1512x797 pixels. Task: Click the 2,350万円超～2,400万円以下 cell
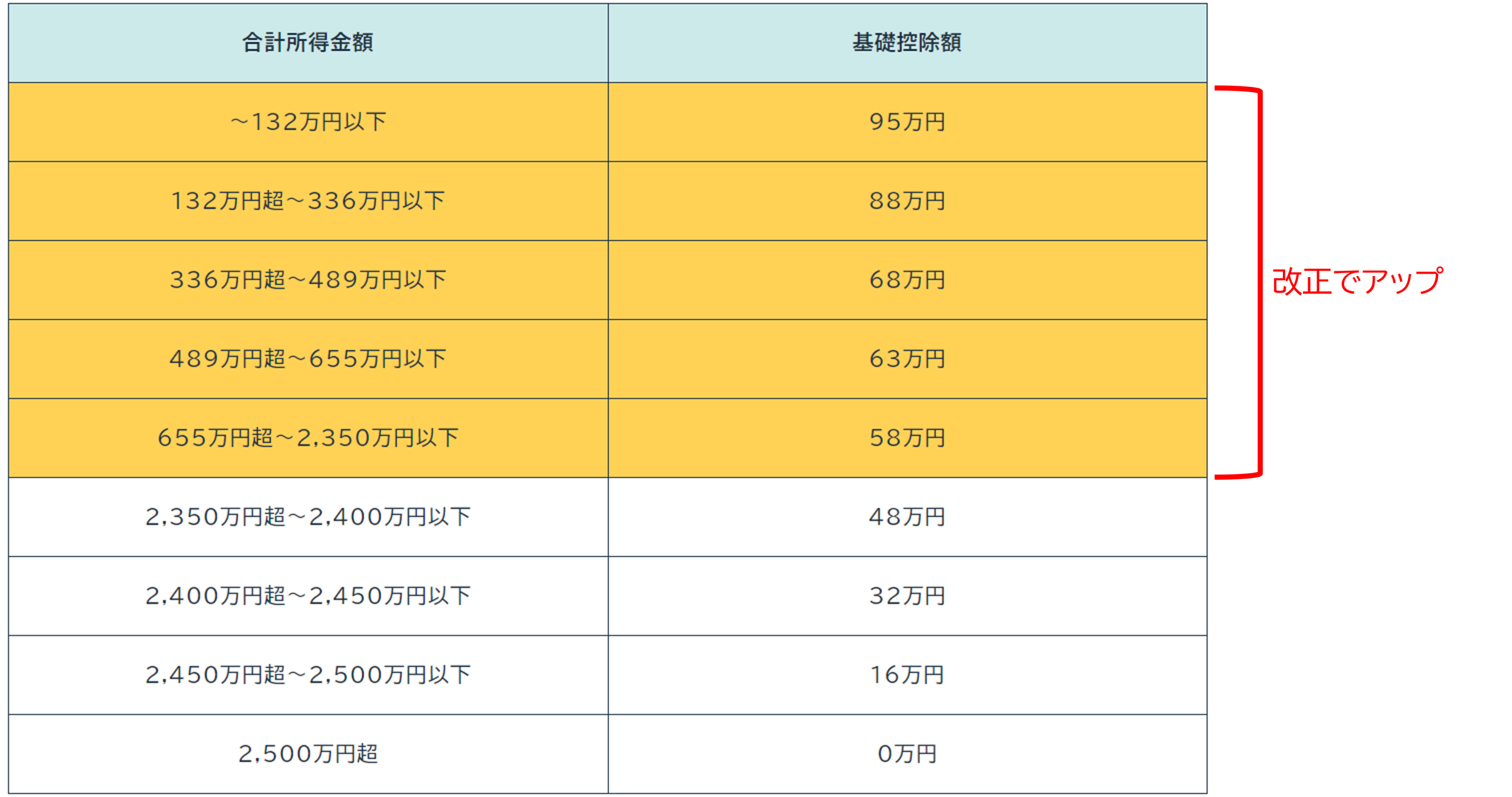pyautogui.click(x=308, y=517)
